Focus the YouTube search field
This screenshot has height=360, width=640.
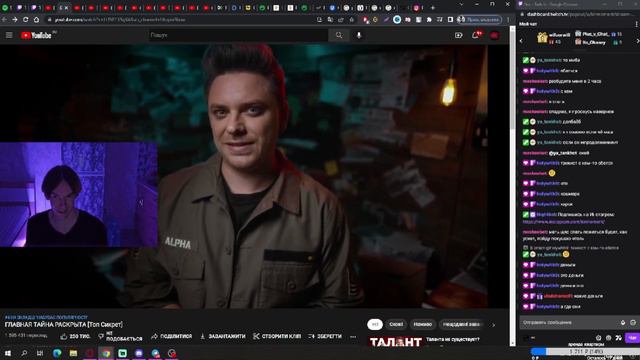[x=238, y=35]
